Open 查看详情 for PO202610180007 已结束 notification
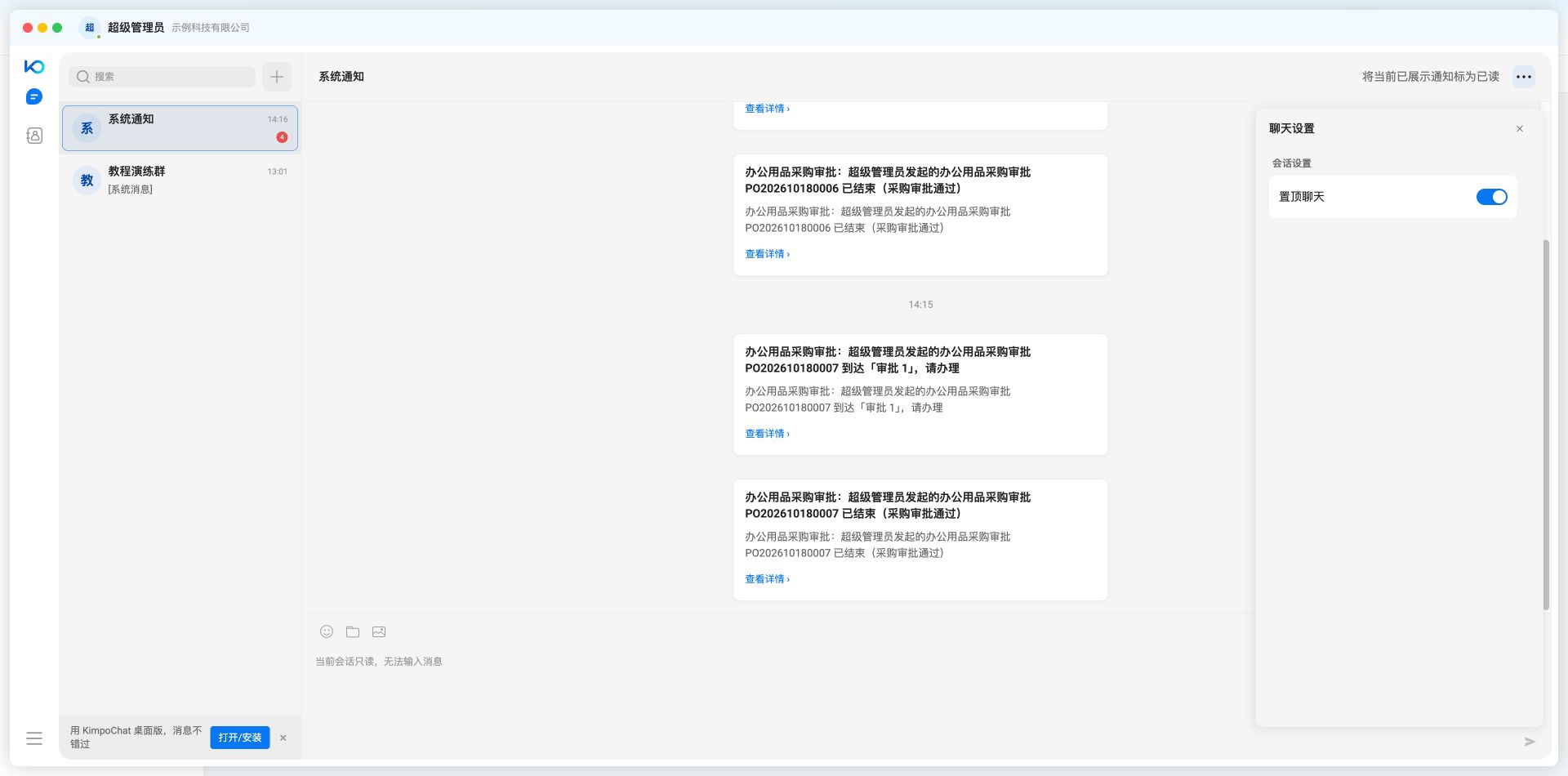Screen dimensions: 1568x776 [x=767, y=579]
